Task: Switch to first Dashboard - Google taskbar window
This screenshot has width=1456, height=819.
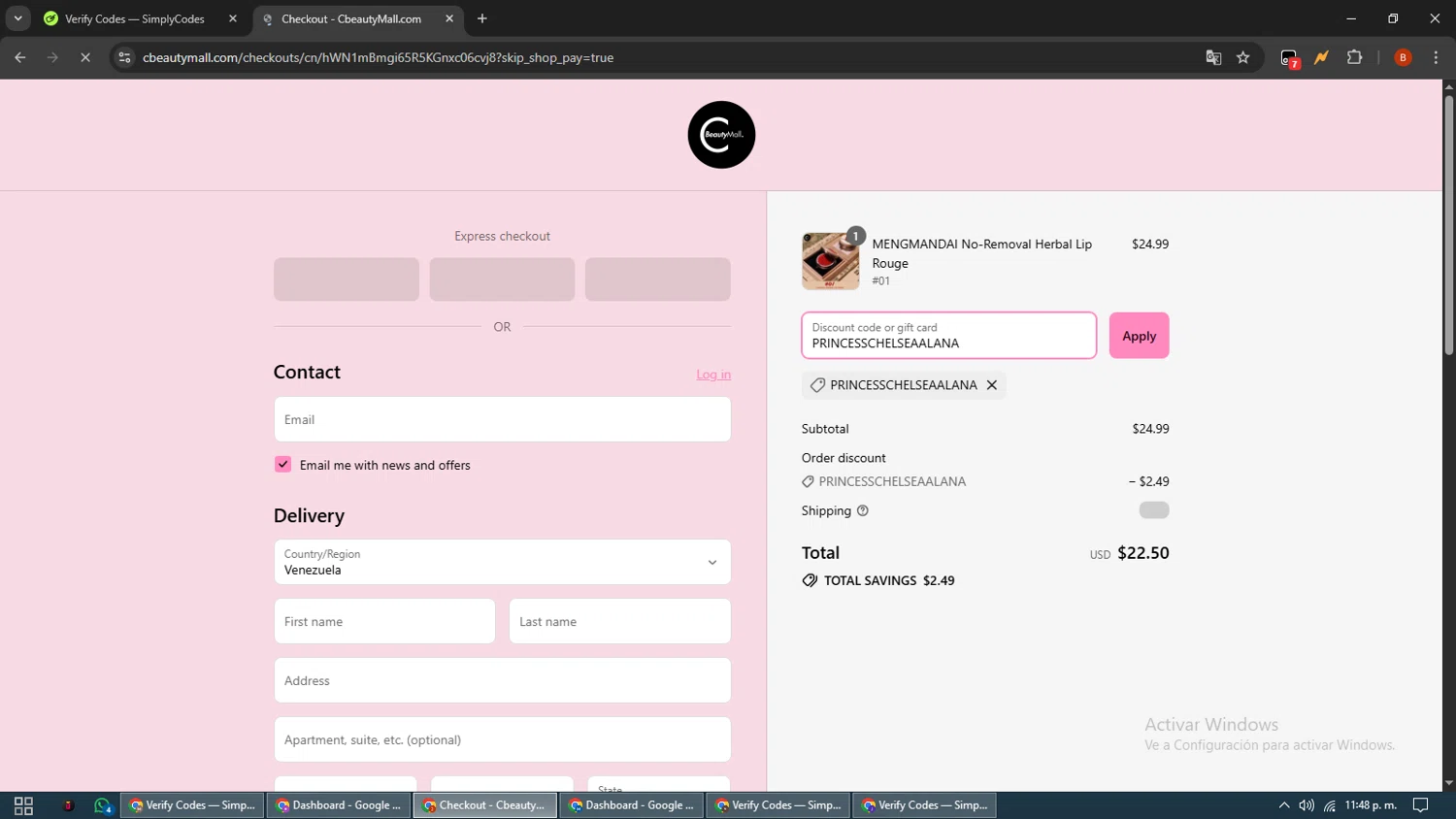Action: (339, 805)
